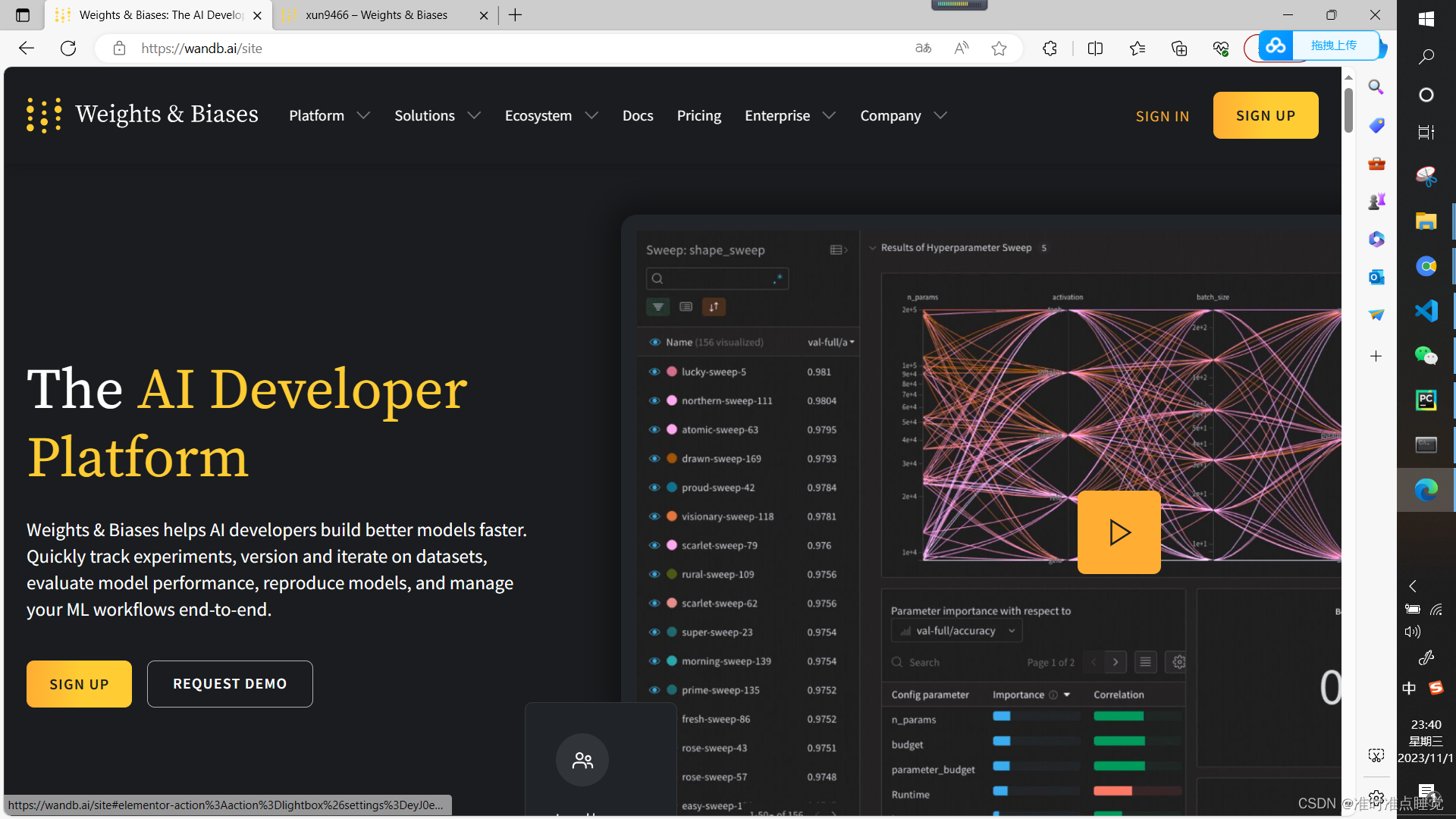Expand the Solutions menu
Image resolution: width=1456 pixels, height=819 pixels.
pos(438,115)
